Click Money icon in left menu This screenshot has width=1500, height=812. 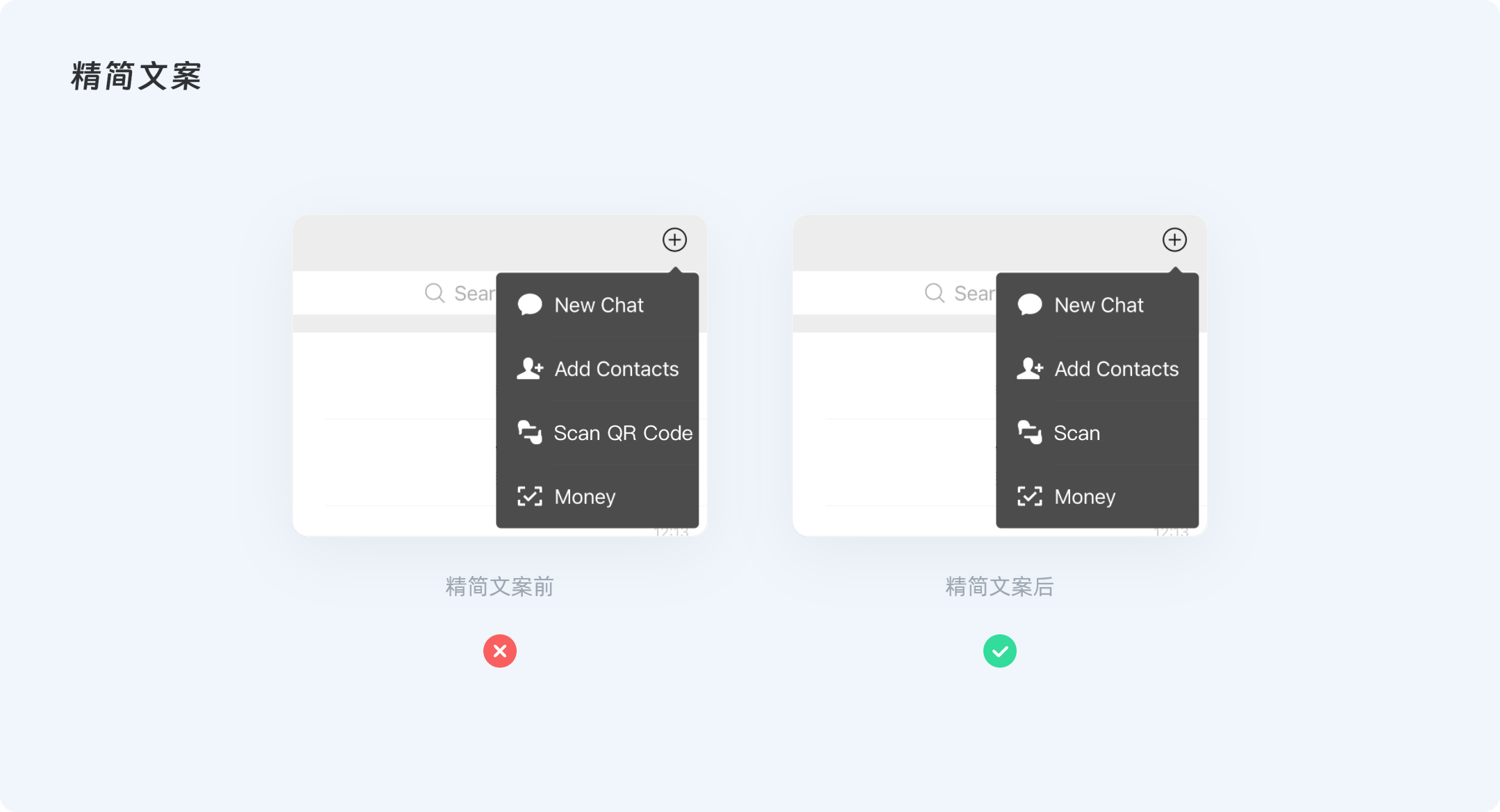point(530,496)
